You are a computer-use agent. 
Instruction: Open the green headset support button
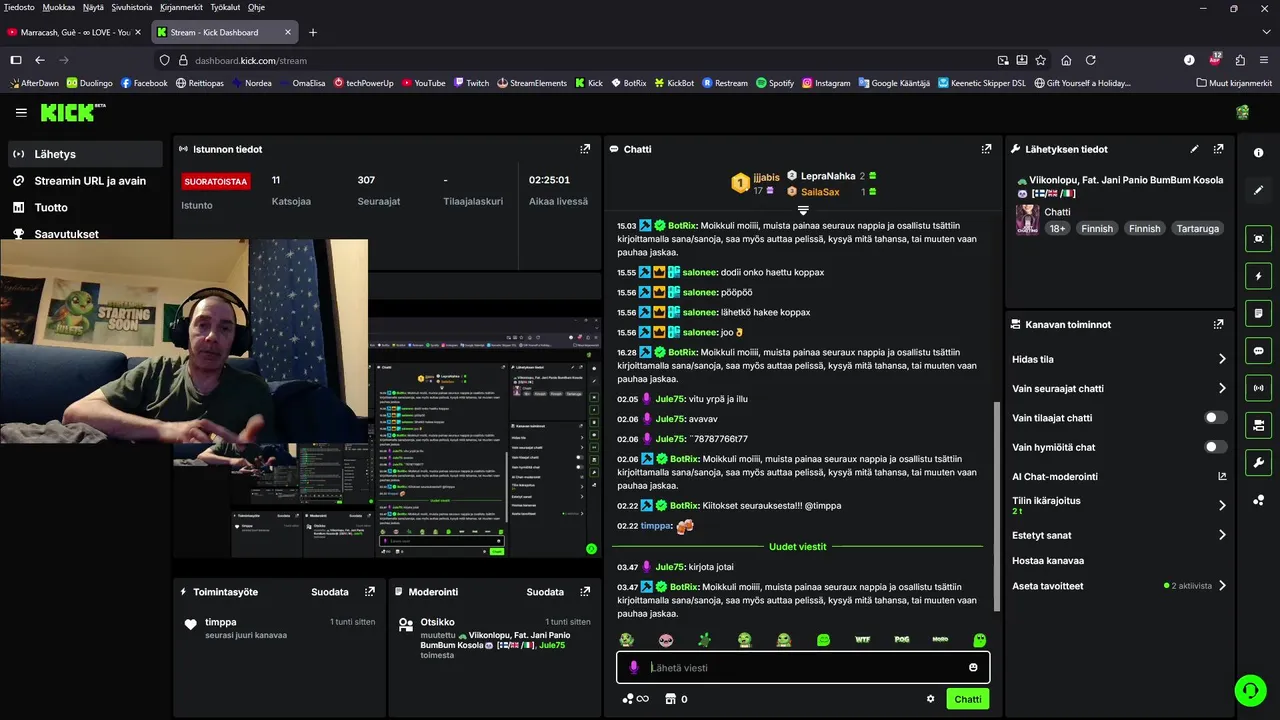click(1250, 690)
